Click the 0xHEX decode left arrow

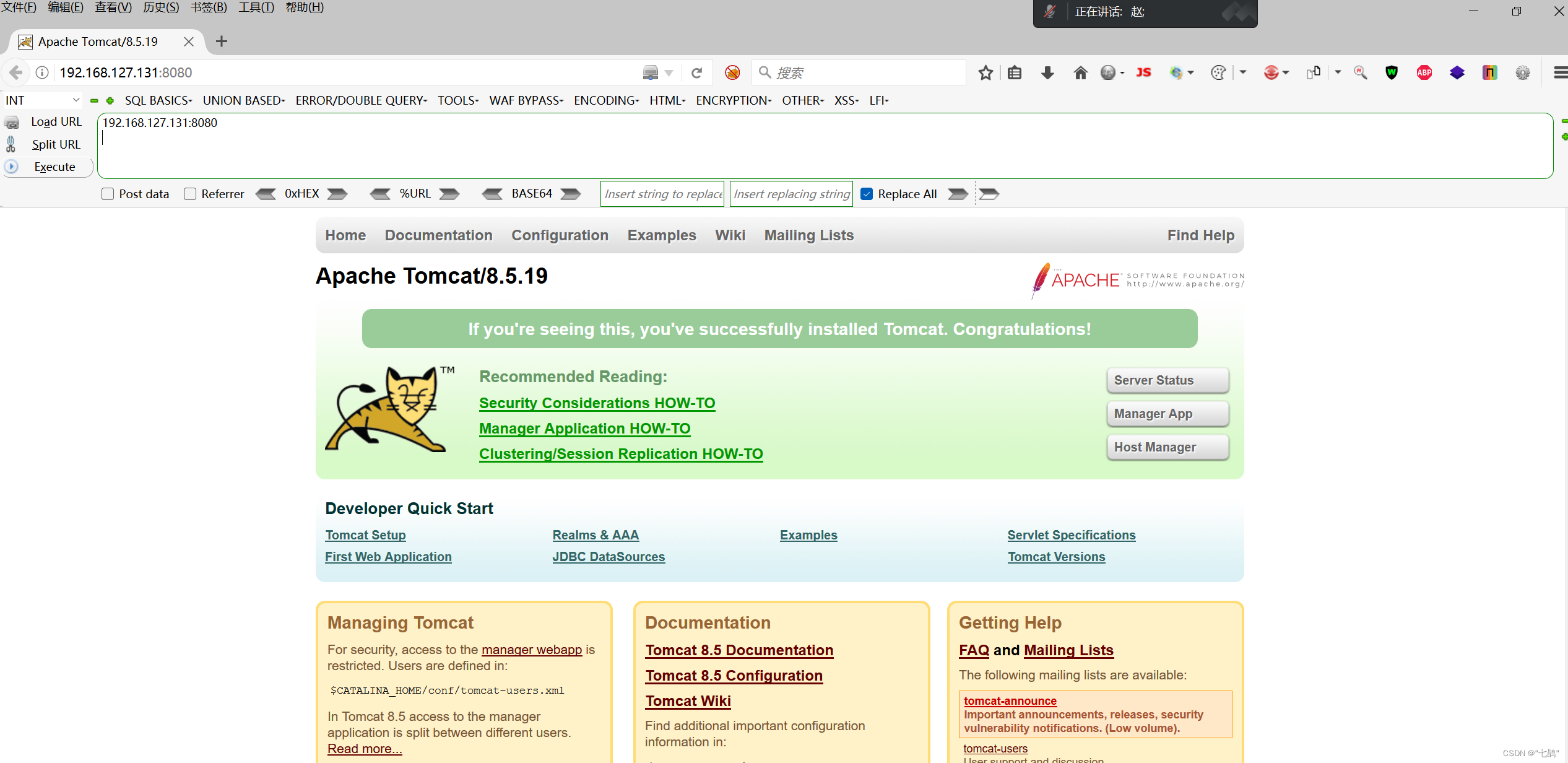266,194
